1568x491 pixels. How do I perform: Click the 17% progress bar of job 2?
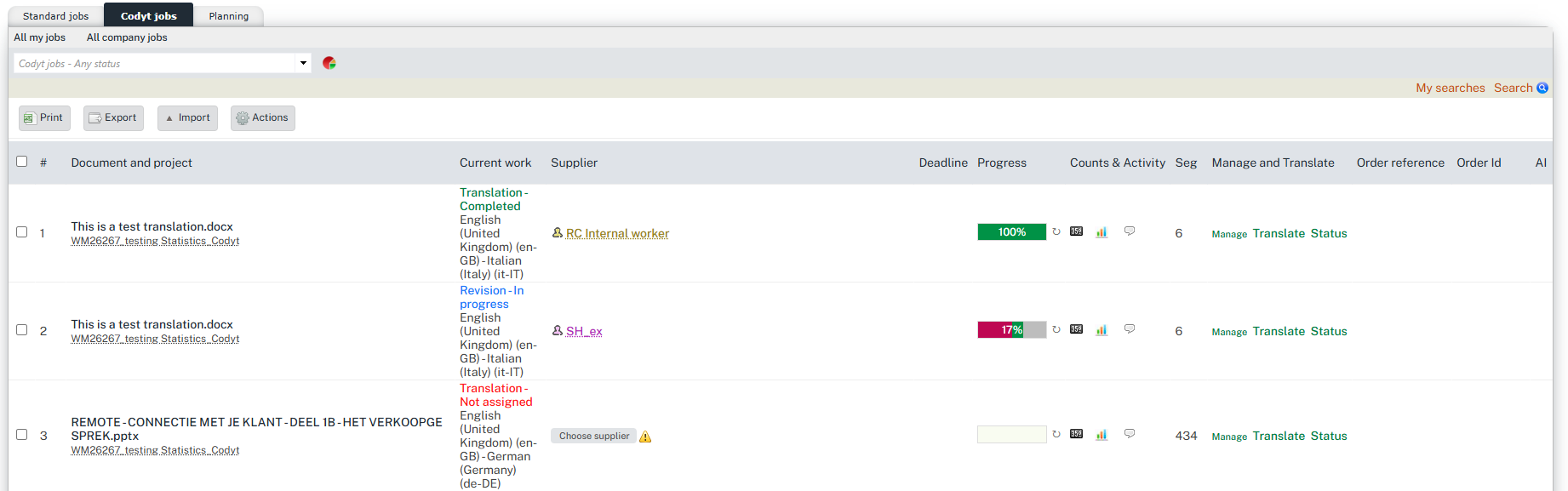click(x=1011, y=330)
